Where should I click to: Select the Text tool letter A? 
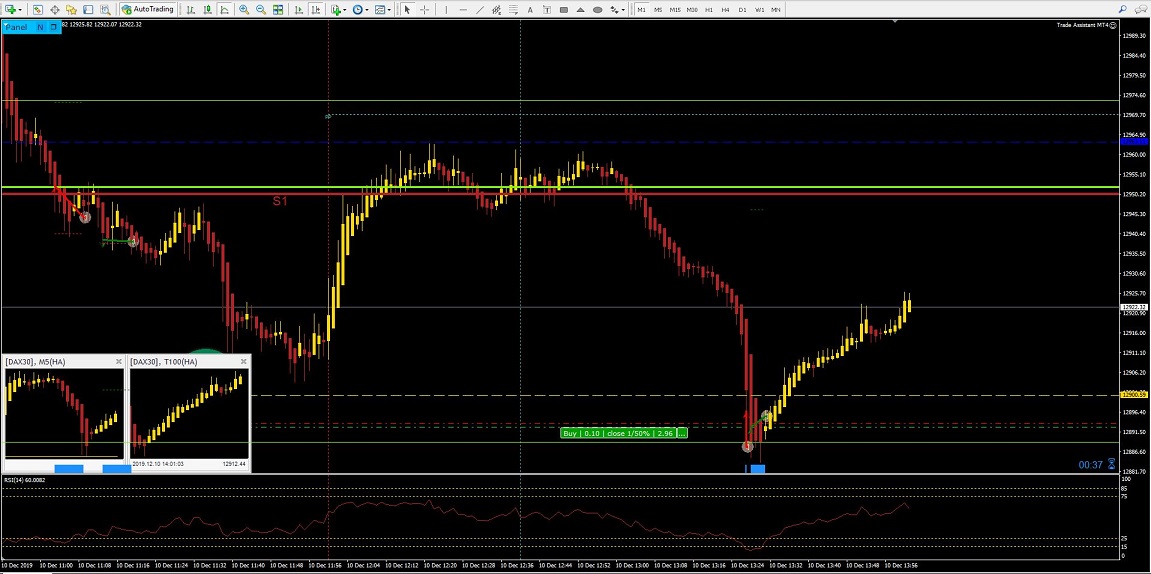530,10
